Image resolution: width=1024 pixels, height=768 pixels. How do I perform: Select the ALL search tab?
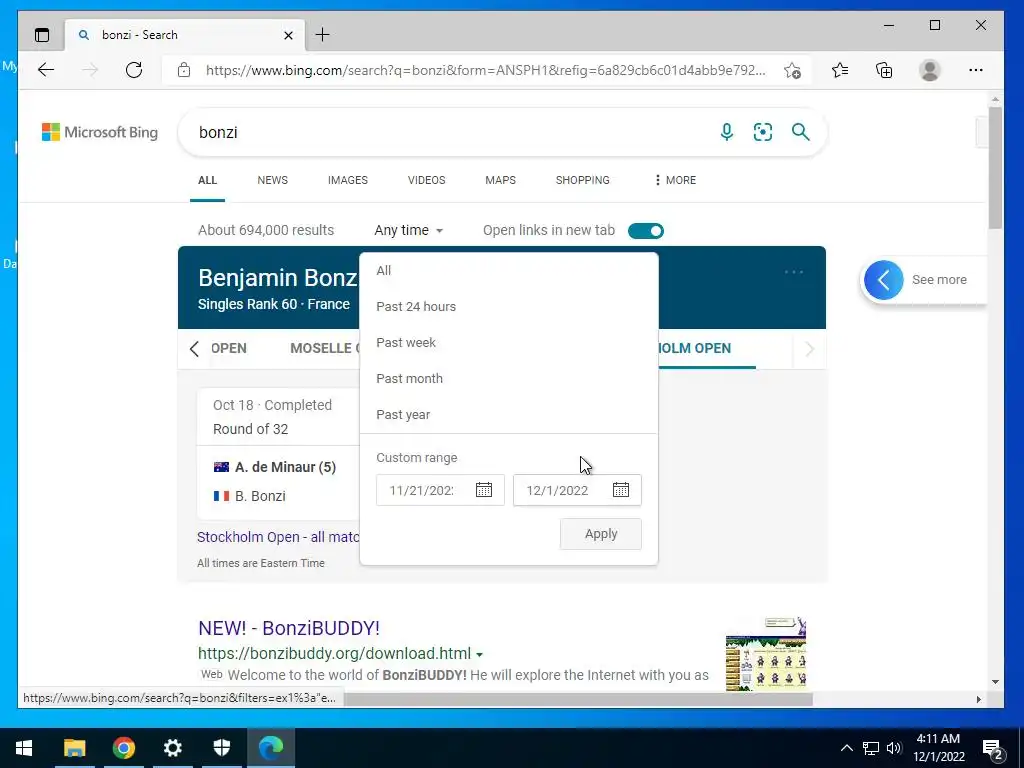207,180
